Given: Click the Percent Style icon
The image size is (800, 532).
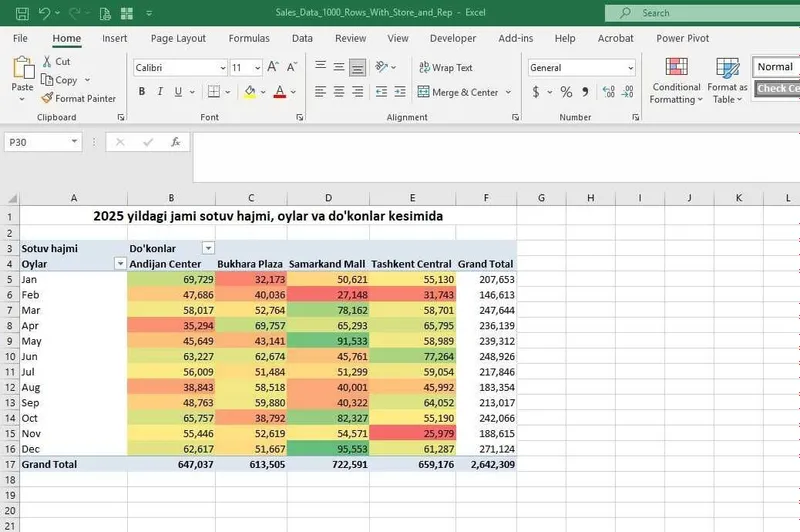Looking at the screenshot, I should 566,92.
